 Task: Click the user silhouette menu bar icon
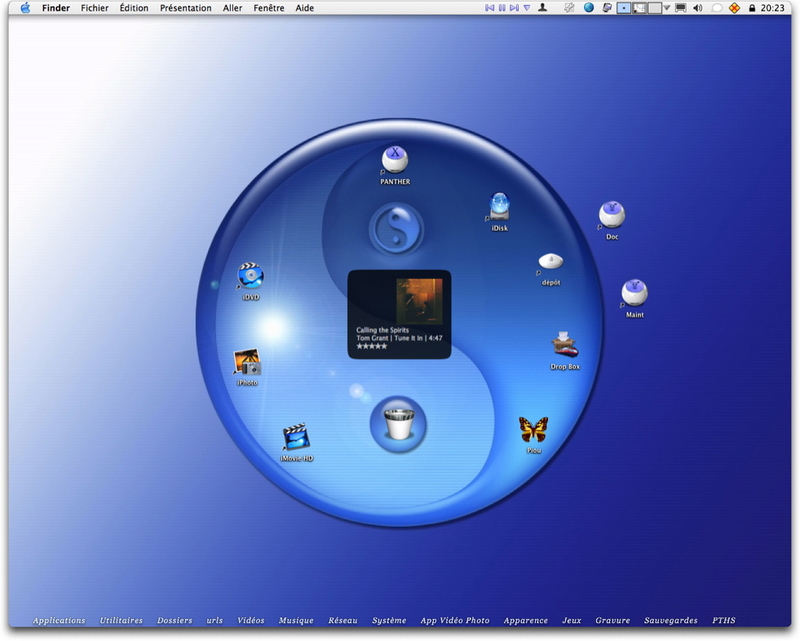click(x=543, y=8)
